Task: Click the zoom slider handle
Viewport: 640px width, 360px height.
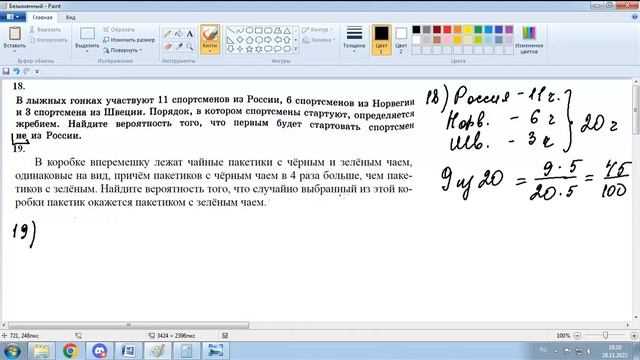Action: click(605, 335)
